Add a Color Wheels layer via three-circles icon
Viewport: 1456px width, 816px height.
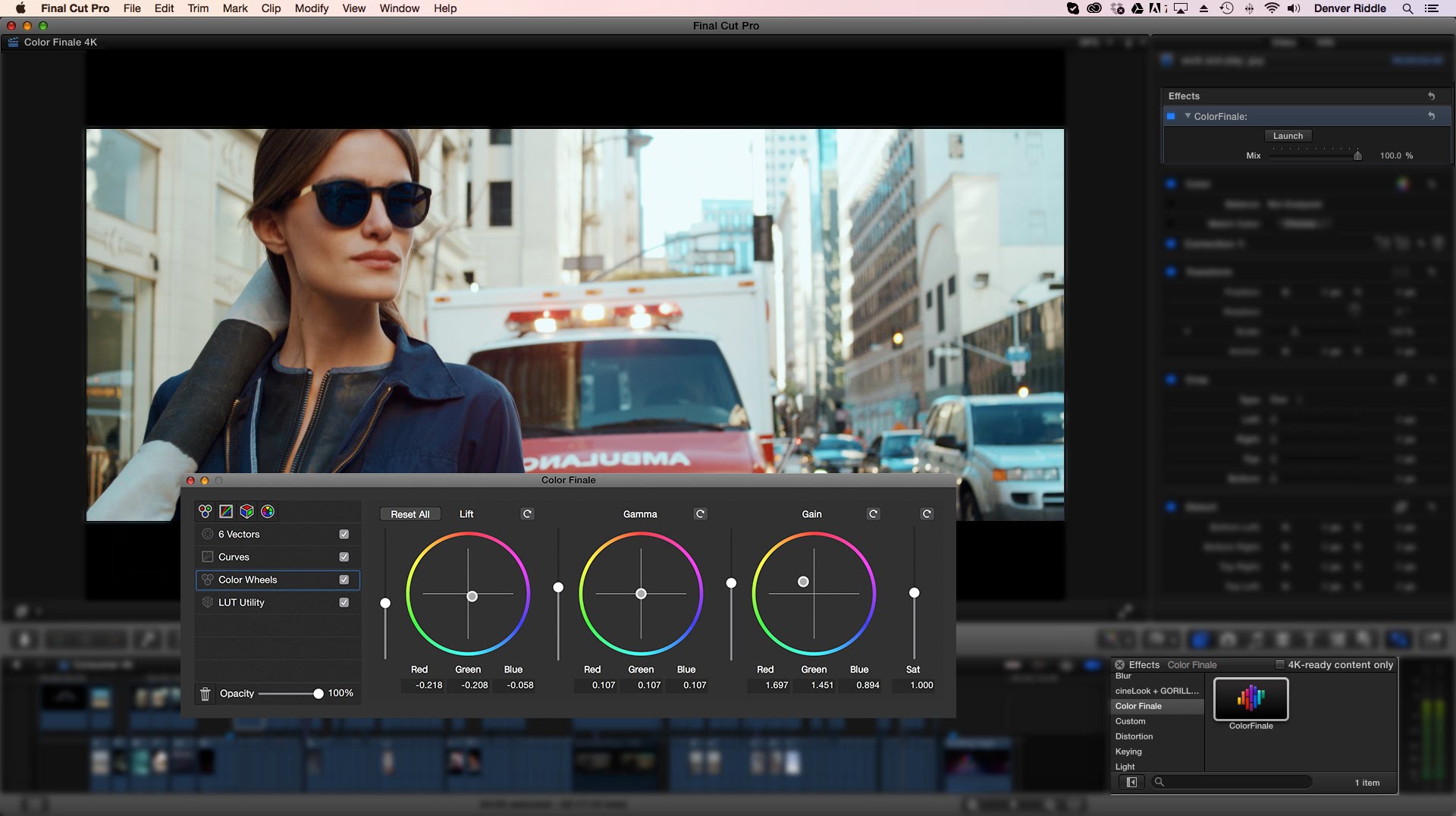pos(205,512)
